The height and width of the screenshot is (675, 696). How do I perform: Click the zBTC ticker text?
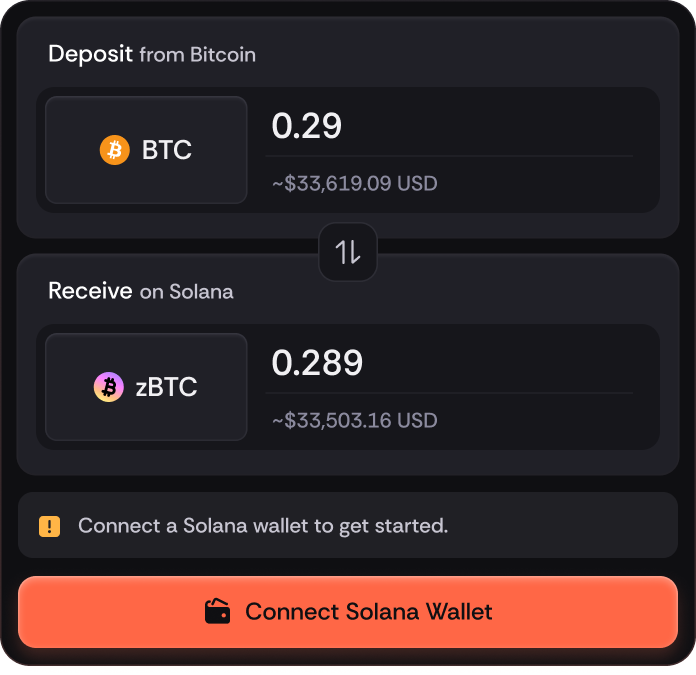point(167,387)
